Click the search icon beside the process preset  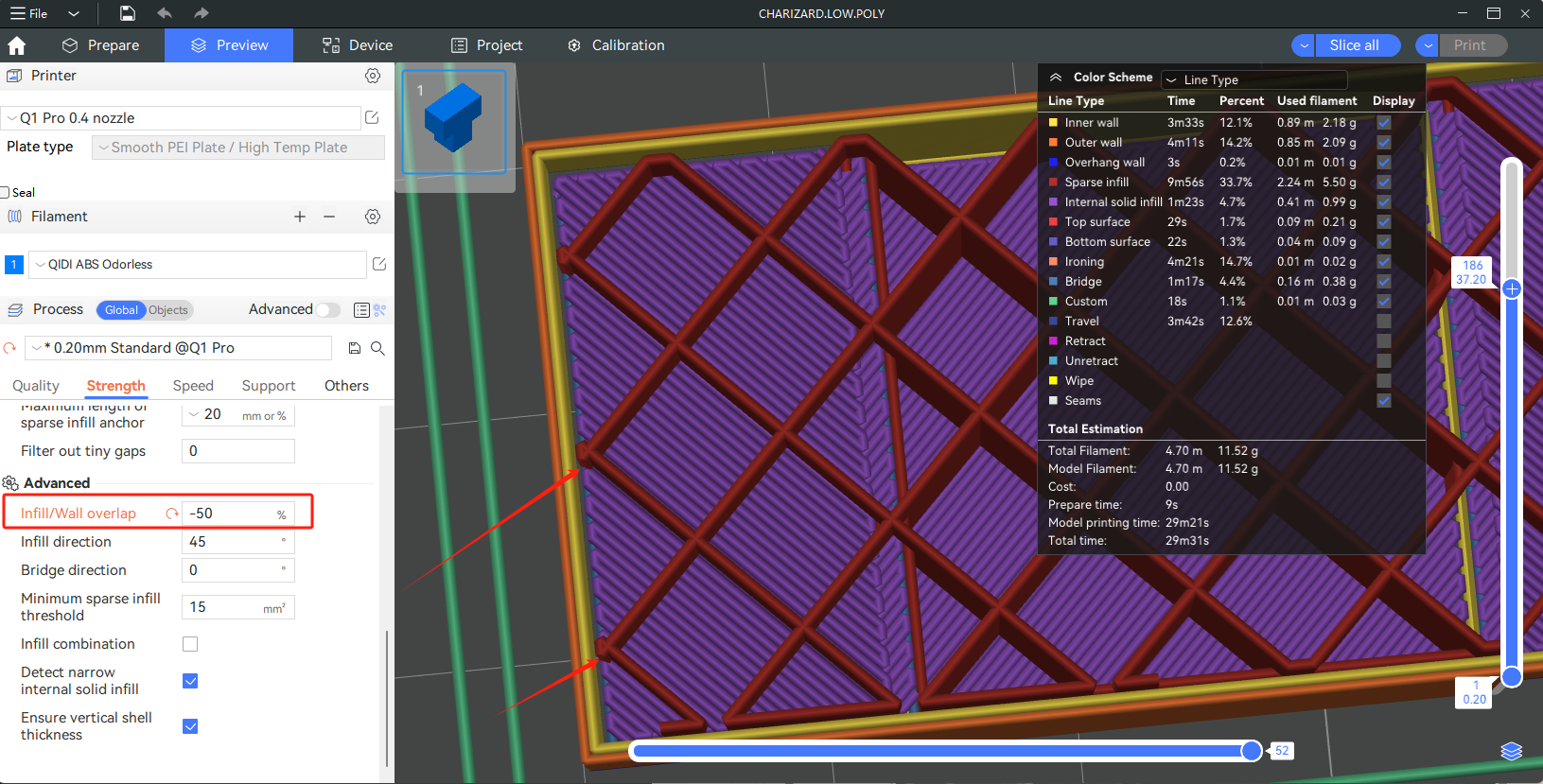377,348
